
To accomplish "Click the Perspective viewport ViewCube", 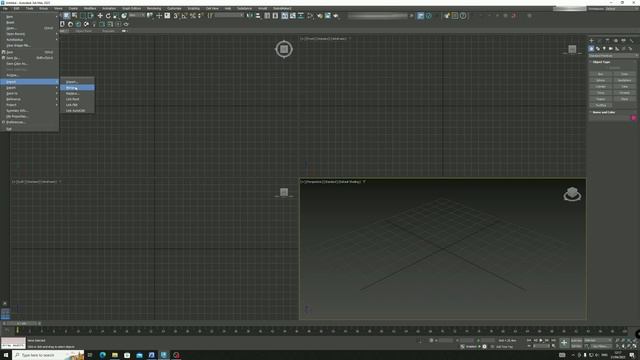I will [x=572, y=194].
